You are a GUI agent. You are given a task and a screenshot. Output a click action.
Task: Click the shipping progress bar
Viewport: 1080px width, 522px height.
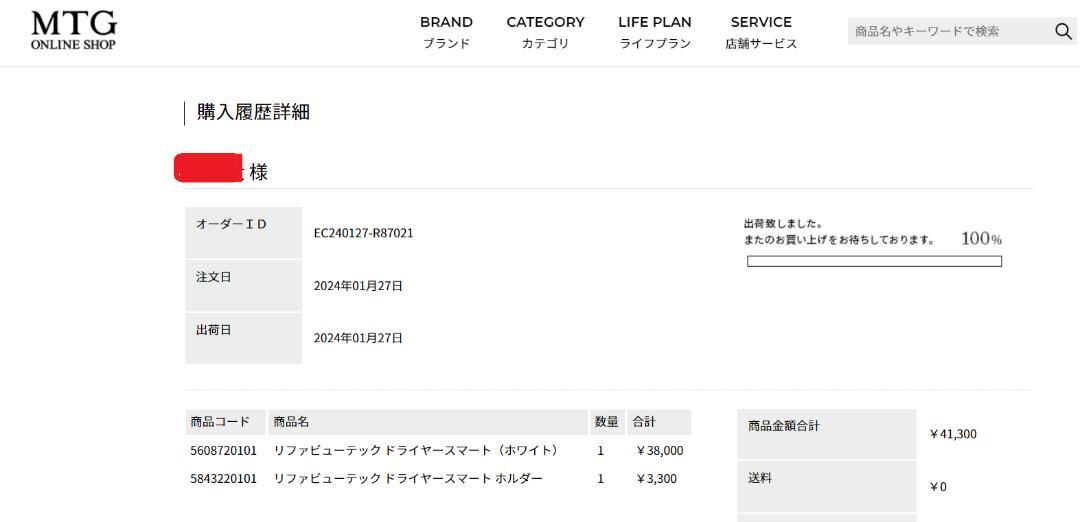click(x=874, y=261)
